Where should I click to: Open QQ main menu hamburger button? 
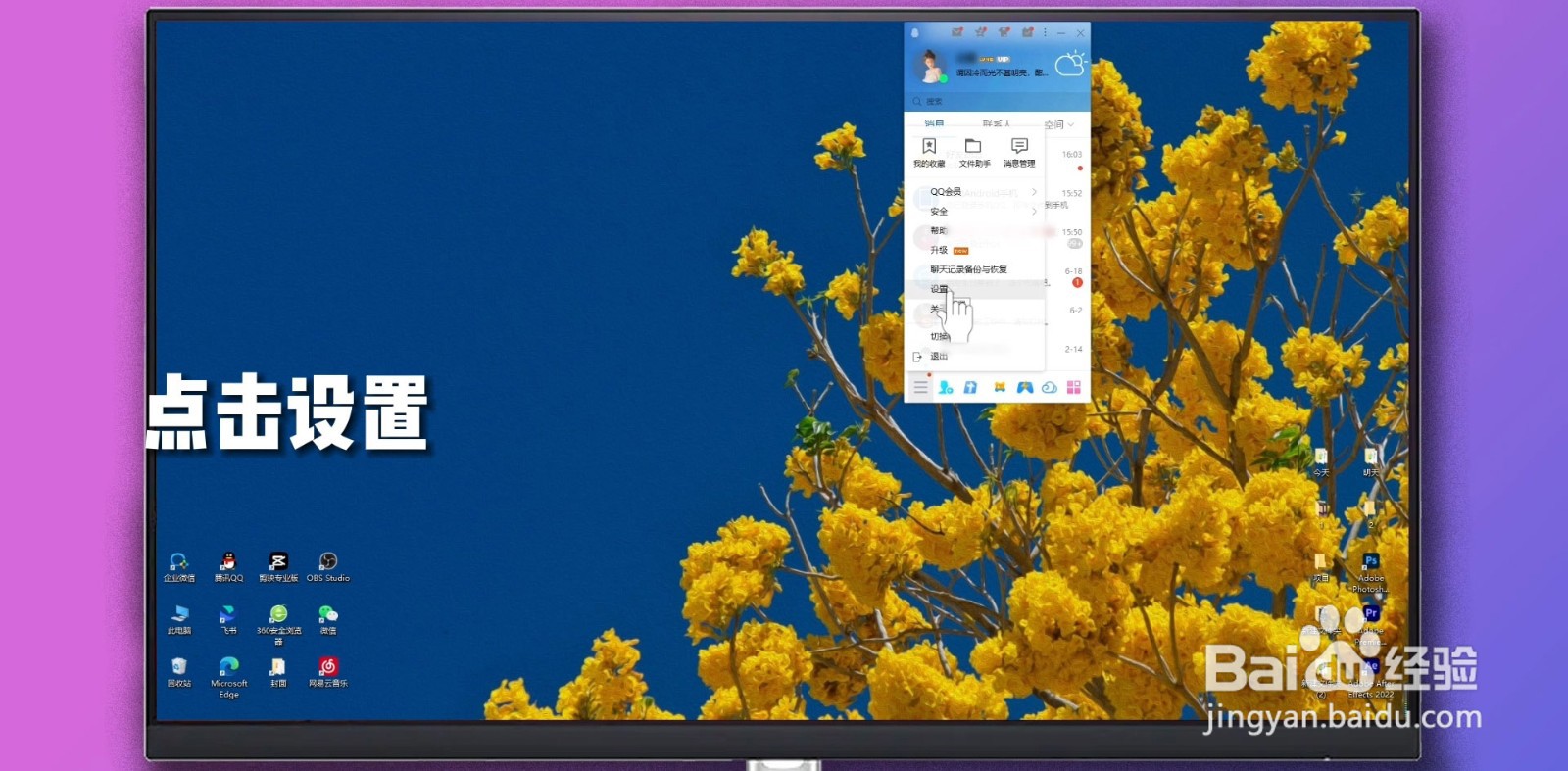[920, 387]
